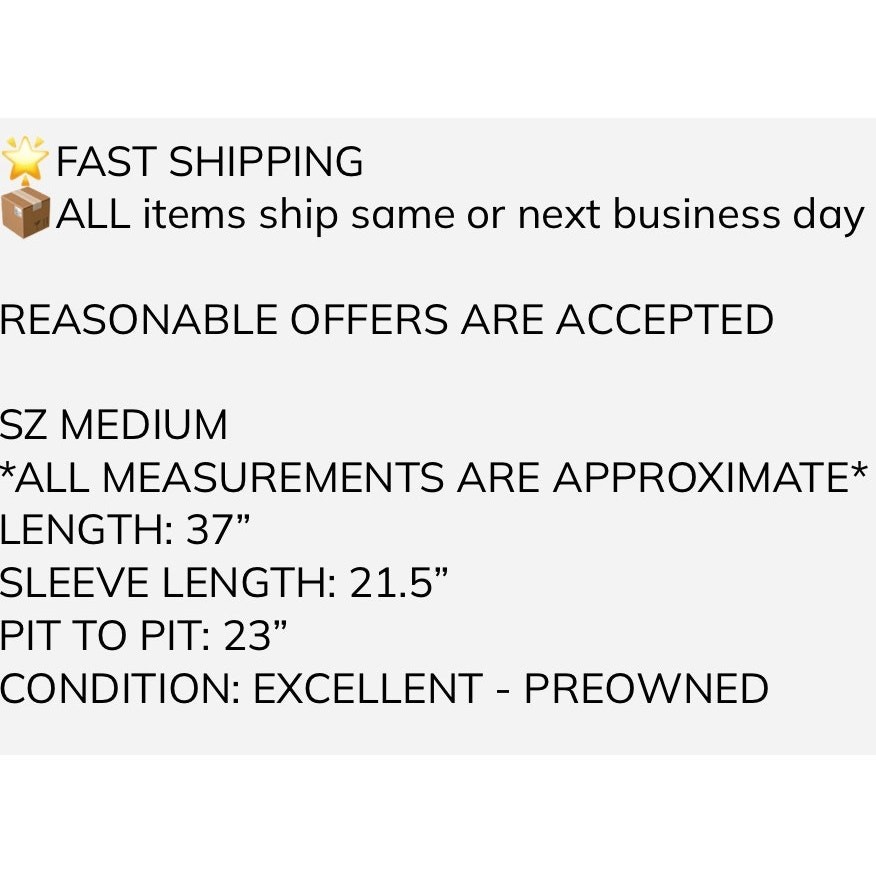
Task: Click the 21.5" sleeve measurement value
Action: pos(399,582)
